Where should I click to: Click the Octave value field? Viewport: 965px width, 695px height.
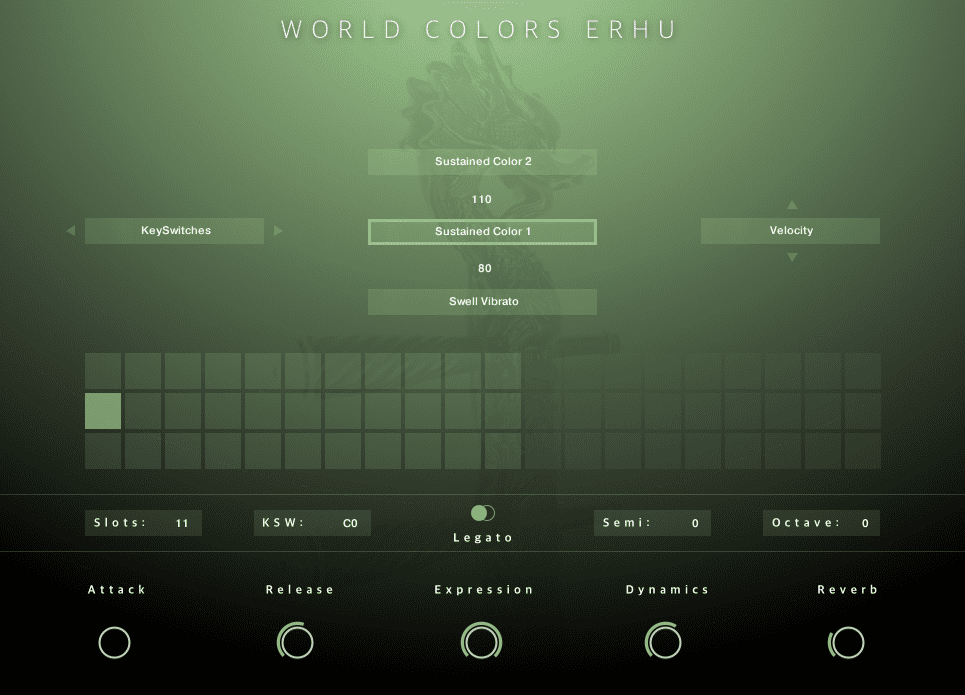click(821, 523)
